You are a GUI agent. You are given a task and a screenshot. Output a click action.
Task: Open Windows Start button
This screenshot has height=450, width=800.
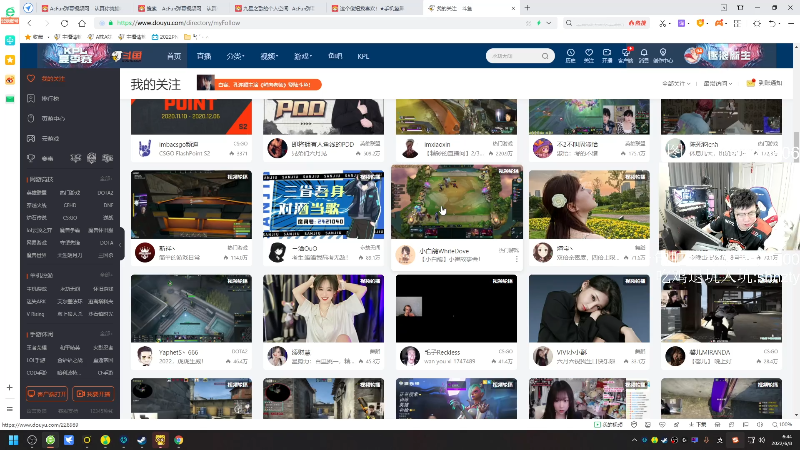point(14,440)
